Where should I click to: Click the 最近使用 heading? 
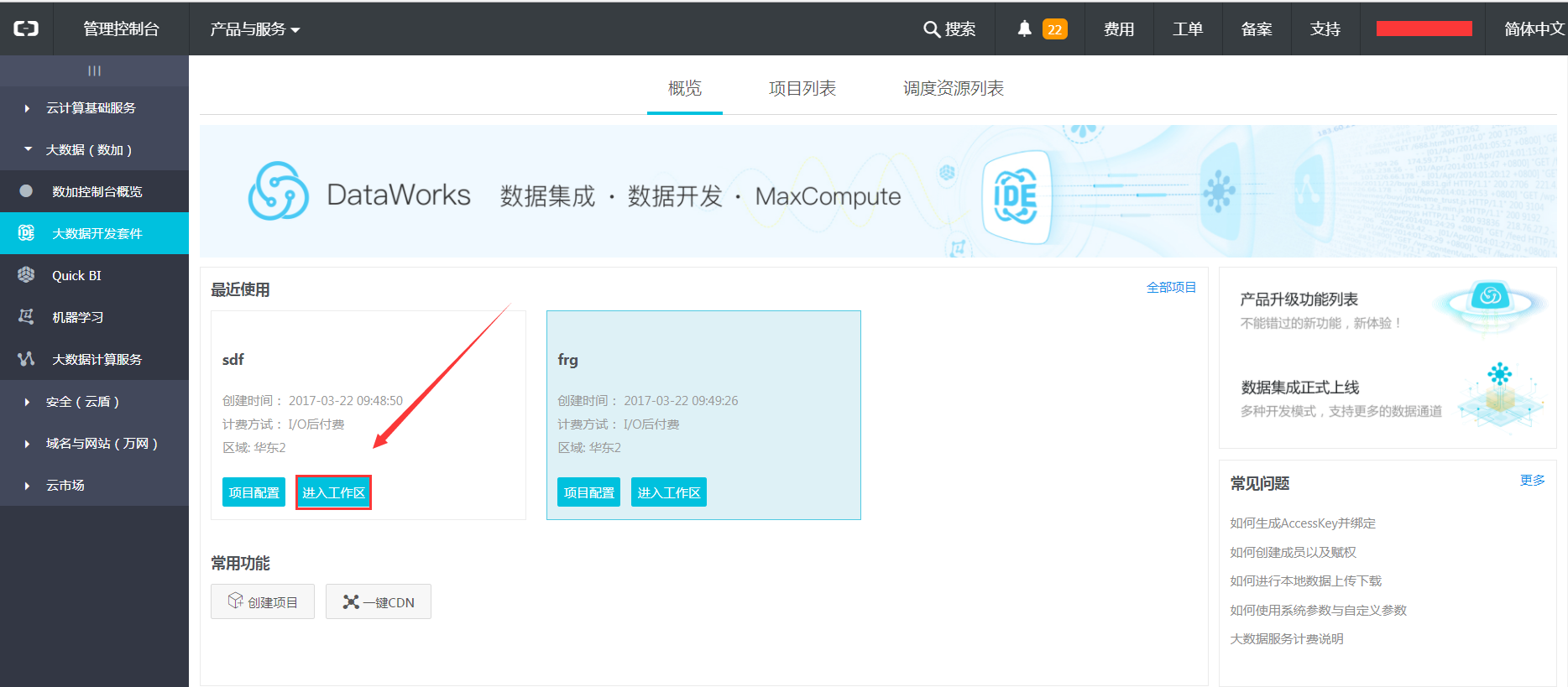coord(240,289)
